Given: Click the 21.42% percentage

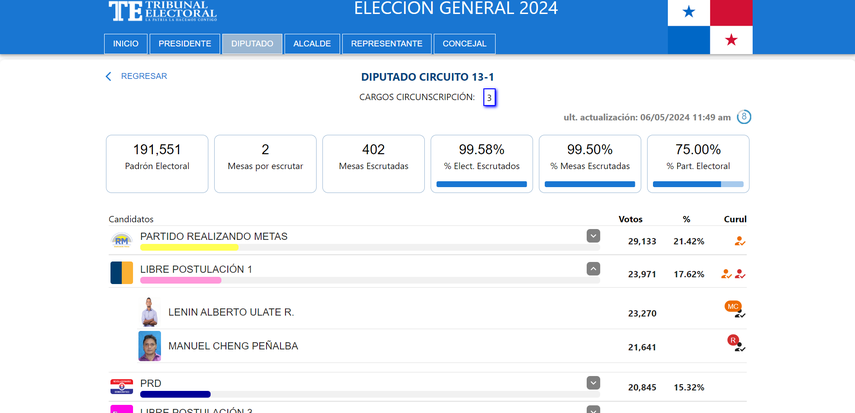Looking at the screenshot, I should tap(689, 241).
